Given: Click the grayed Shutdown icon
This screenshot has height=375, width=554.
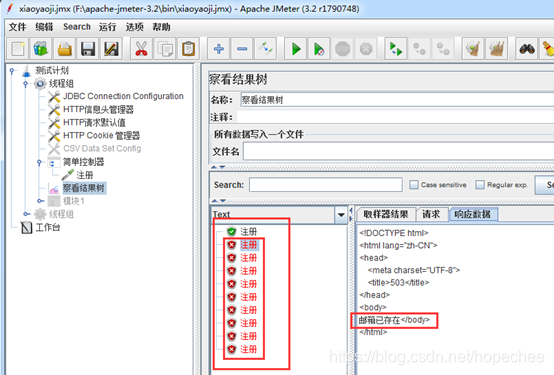Looking at the screenshot, I should tap(366, 49).
